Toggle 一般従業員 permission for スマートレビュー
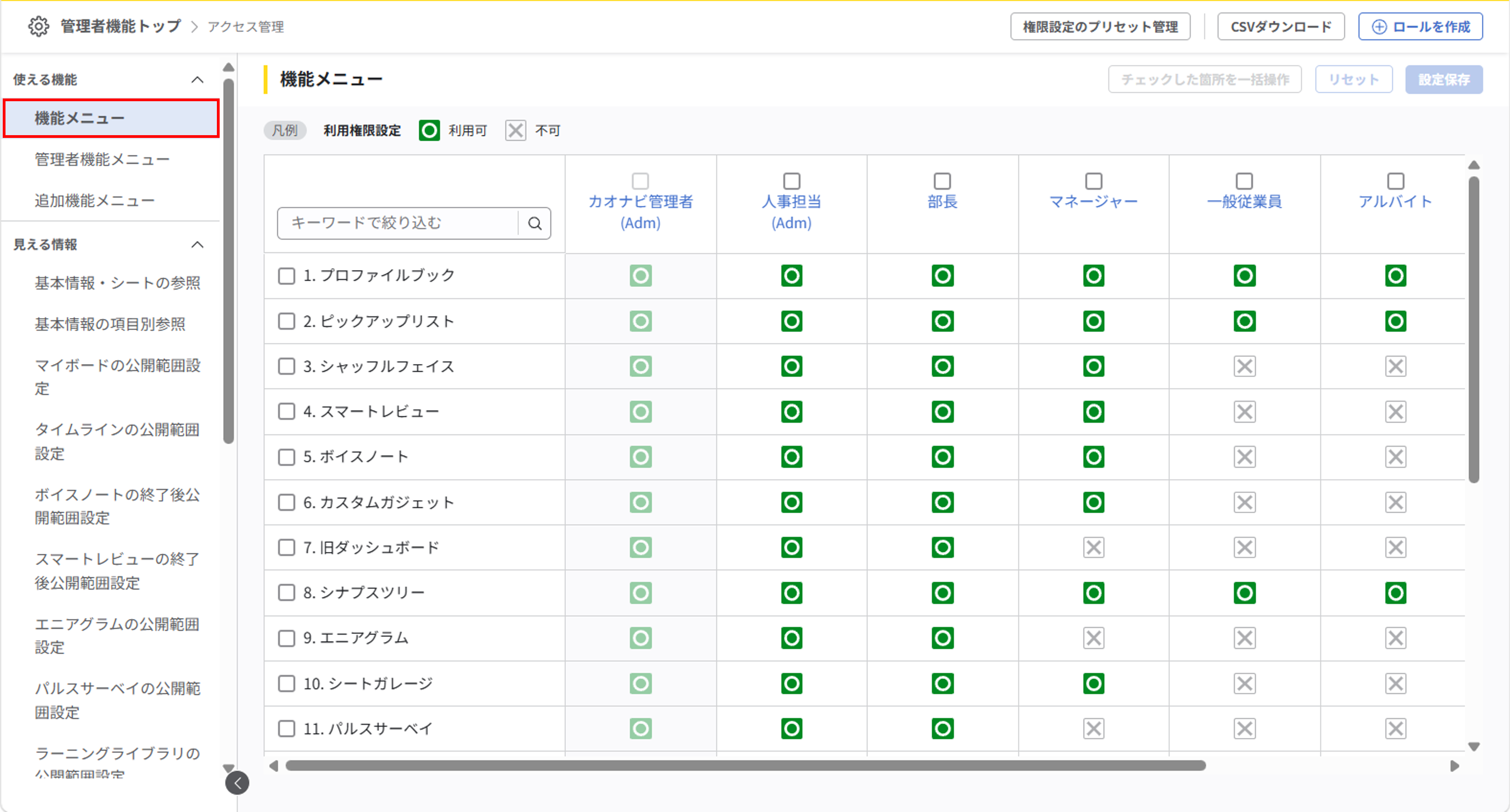 tap(1244, 412)
